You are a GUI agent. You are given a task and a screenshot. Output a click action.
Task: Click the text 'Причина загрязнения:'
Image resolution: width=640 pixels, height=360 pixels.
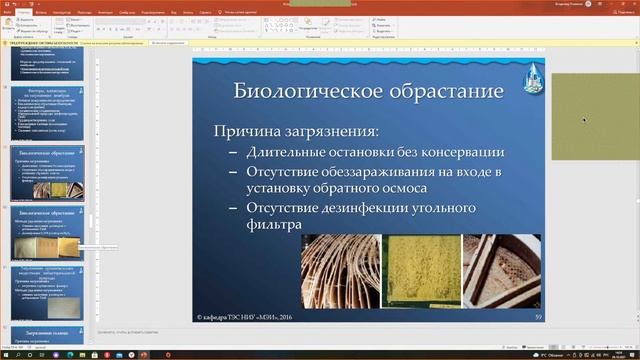(296, 131)
